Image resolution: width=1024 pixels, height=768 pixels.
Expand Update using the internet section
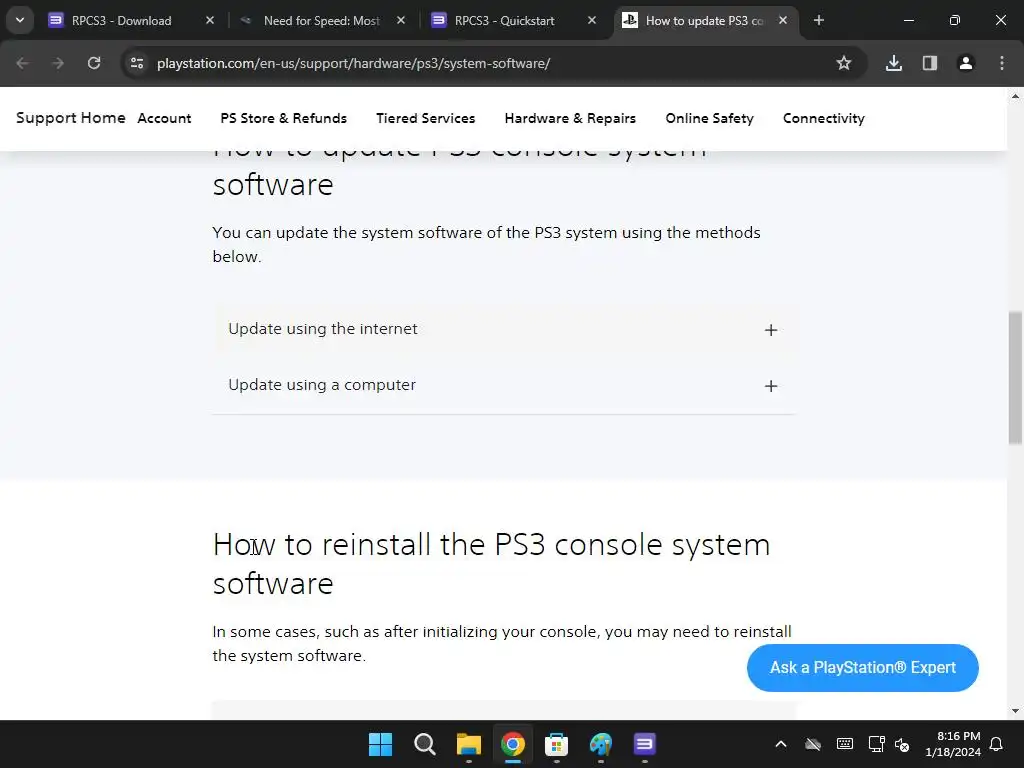504,329
